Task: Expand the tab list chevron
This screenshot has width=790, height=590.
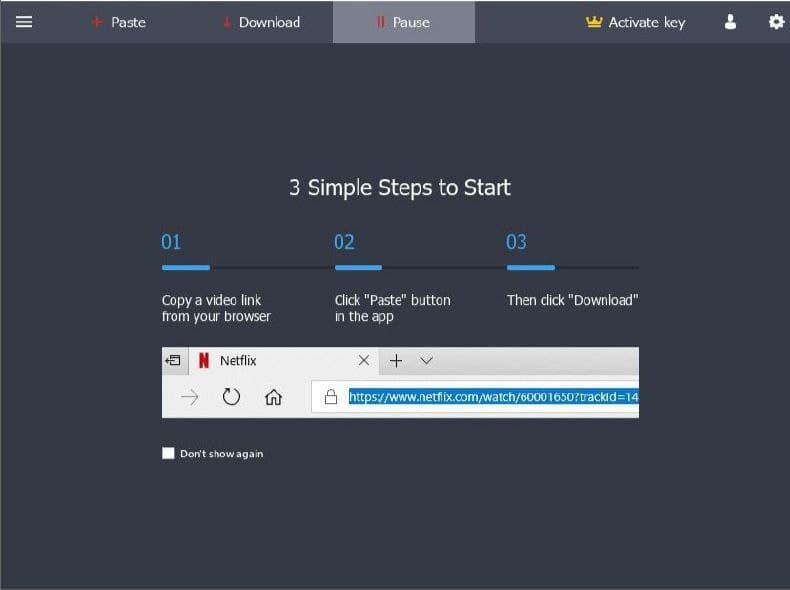Action: (x=426, y=361)
